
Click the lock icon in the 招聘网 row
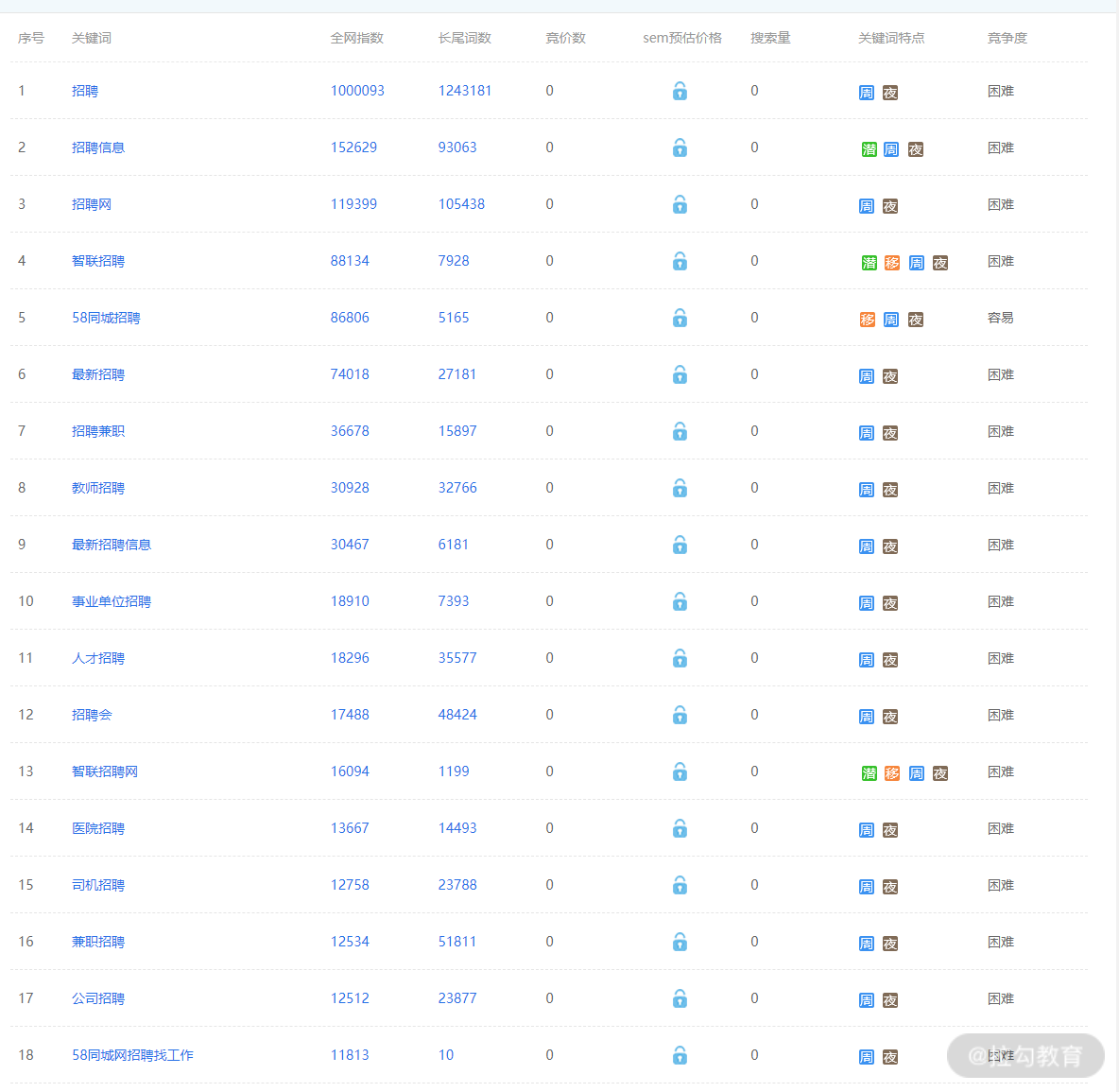[680, 204]
